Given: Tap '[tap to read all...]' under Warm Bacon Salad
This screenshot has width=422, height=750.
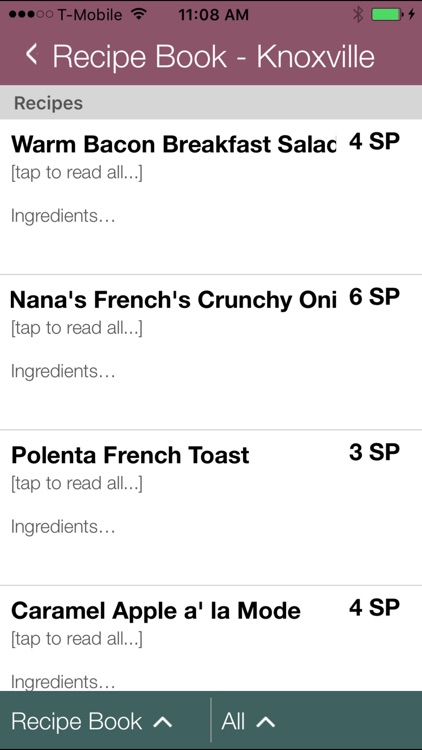Looking at the screenshot, I should 77,173.
